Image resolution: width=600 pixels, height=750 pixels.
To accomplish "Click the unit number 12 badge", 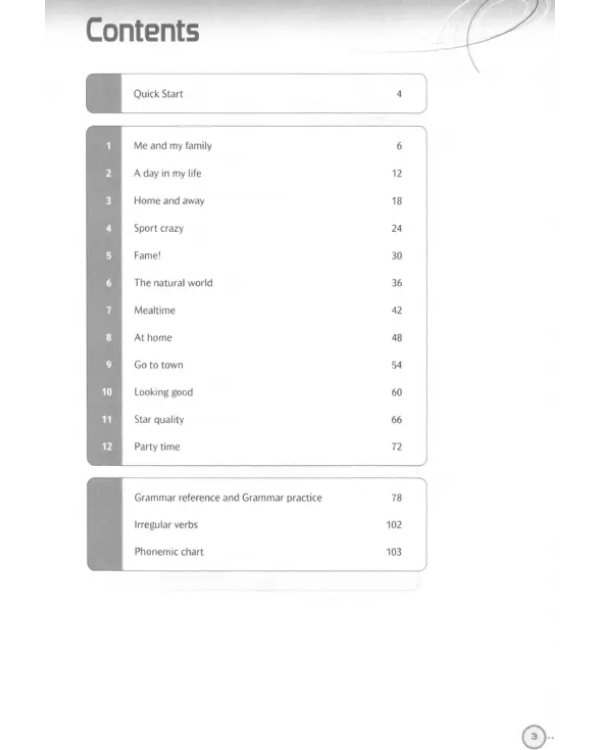I will pyautogui.click(x=107, y=447).
